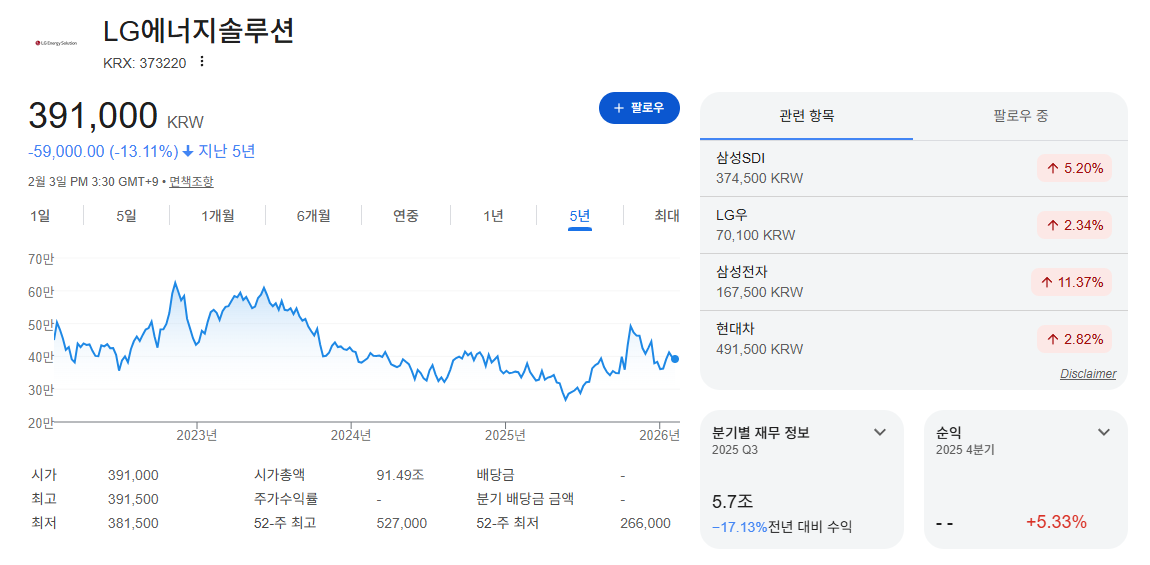The height and width of the screenshot is (565, 1150).
Task: Click the 2025년 label on chart axis
Action: coord(505,435)
